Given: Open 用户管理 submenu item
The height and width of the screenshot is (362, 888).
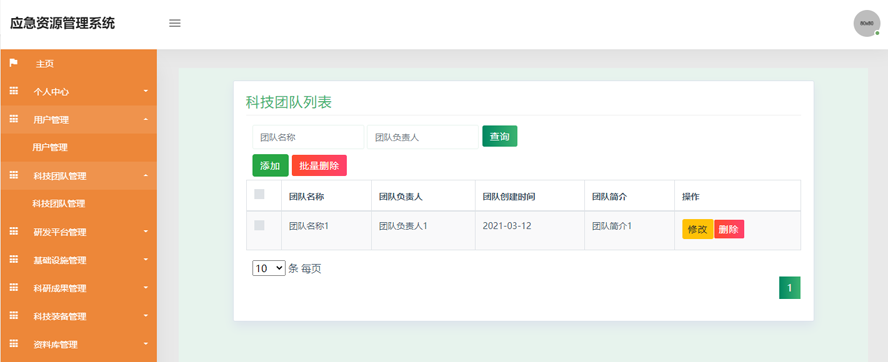Looking at the screenshot, I should tap(50, 147).
